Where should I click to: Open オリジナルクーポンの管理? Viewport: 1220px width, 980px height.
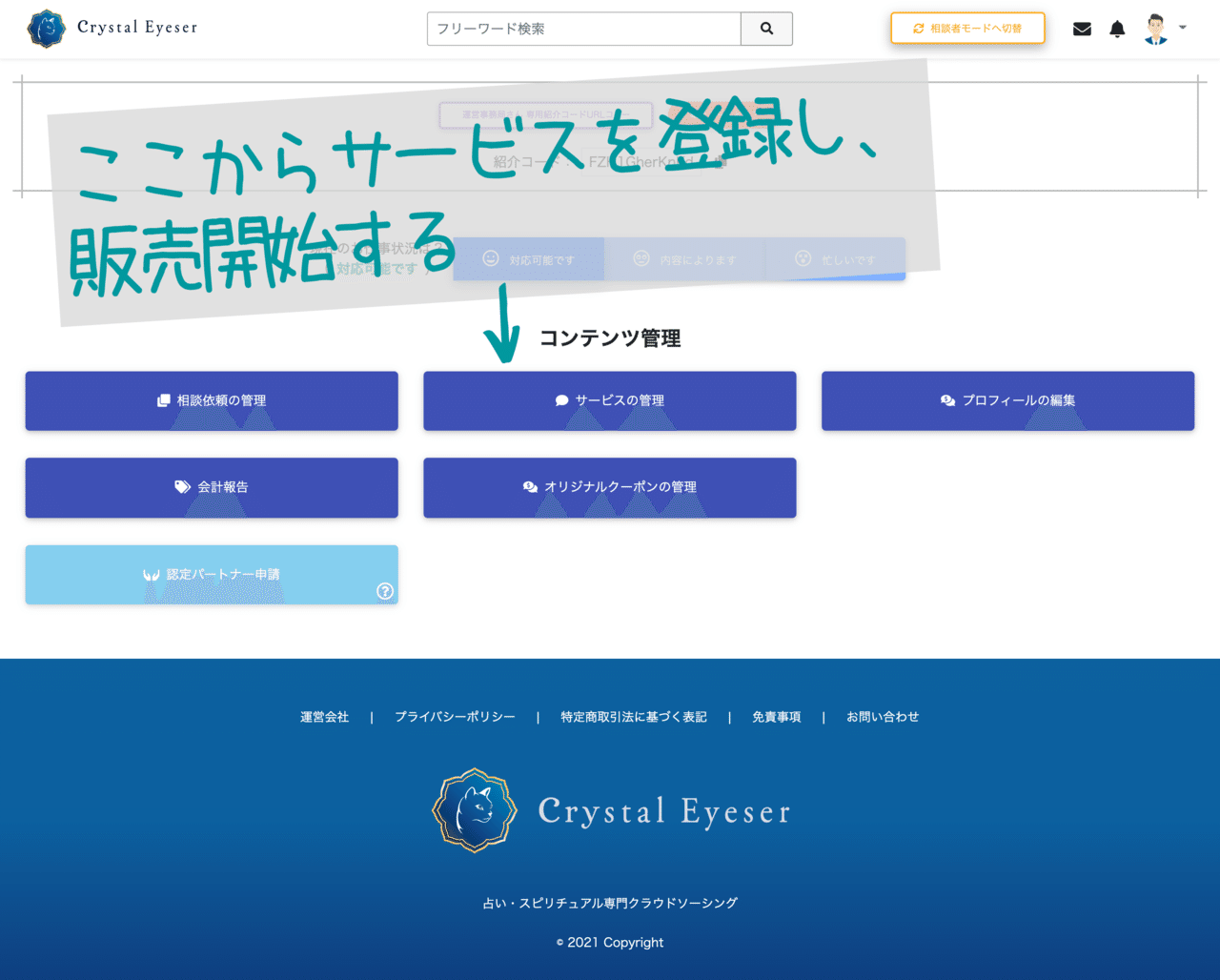click(610, 487)
